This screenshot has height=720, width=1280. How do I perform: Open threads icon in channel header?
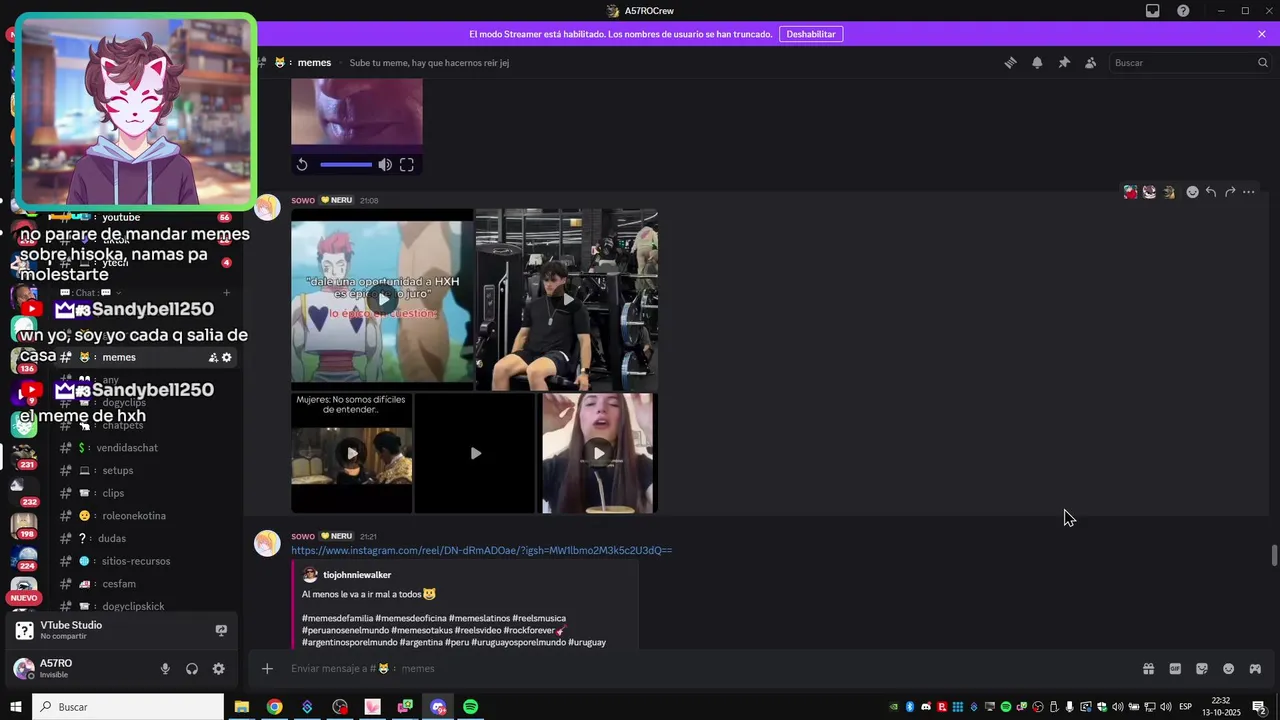pos(1010,62)
